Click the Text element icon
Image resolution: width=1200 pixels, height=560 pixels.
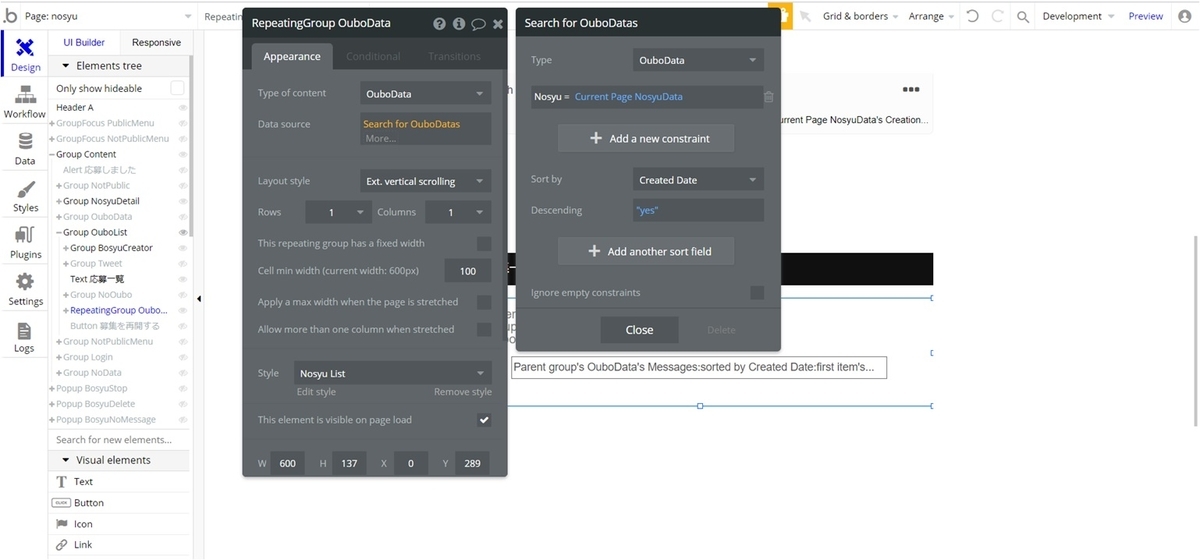(62, 482)
